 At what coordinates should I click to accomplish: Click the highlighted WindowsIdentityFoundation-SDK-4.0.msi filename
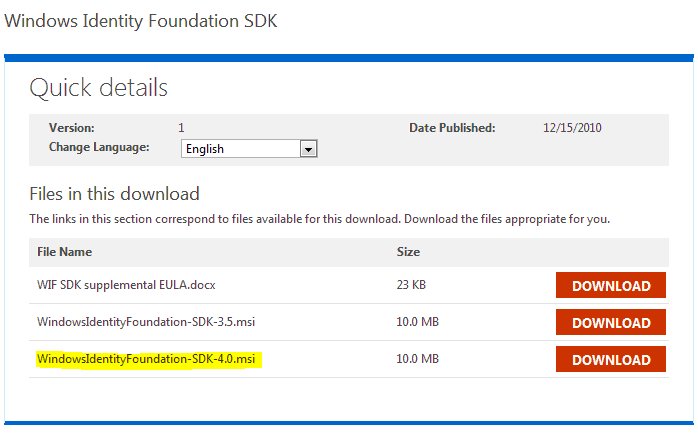pos(149,359)
